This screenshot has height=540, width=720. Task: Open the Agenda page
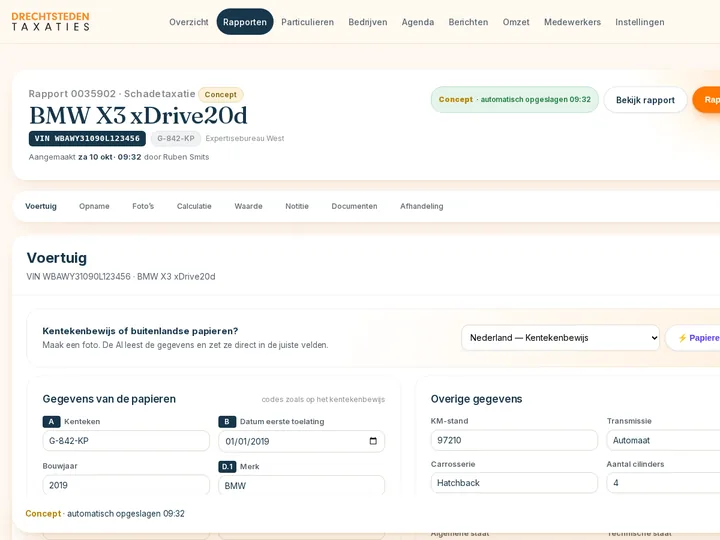(x=417, y=22)
